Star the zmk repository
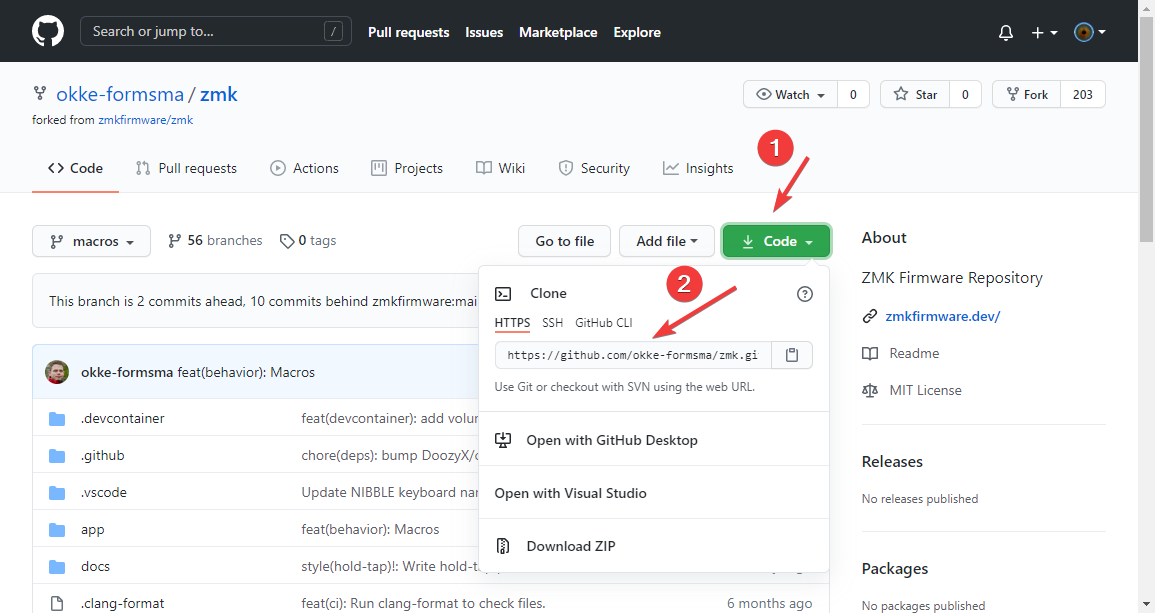Viewport: 1155px width, 613px height. [915, 95]
